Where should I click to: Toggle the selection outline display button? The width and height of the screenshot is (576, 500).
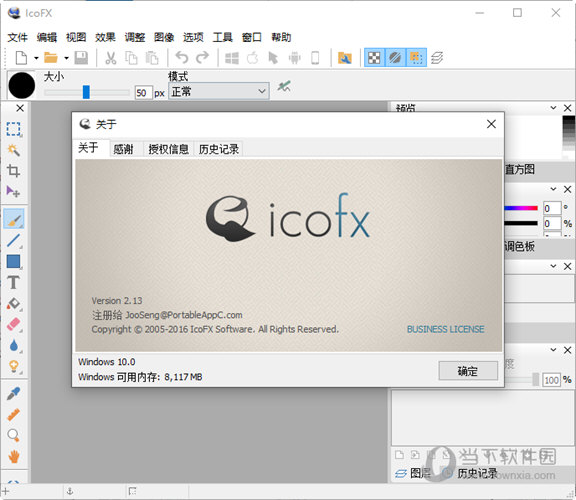416,58
